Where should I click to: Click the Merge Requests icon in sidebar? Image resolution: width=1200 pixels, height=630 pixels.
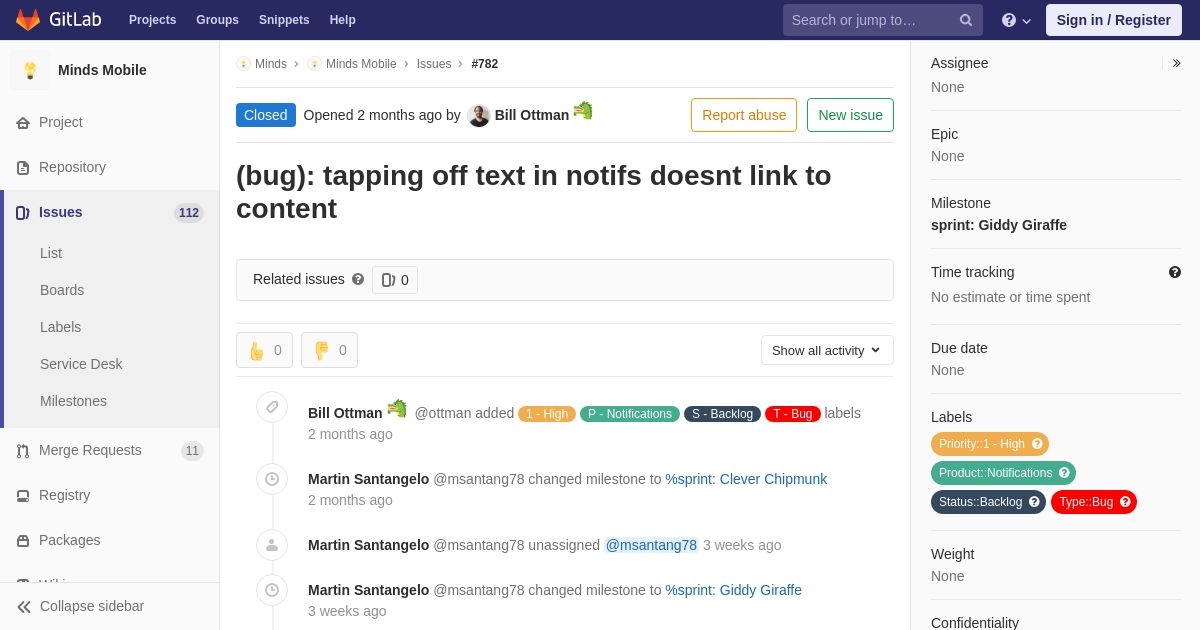pyautogui.click(x=23, y=451)
